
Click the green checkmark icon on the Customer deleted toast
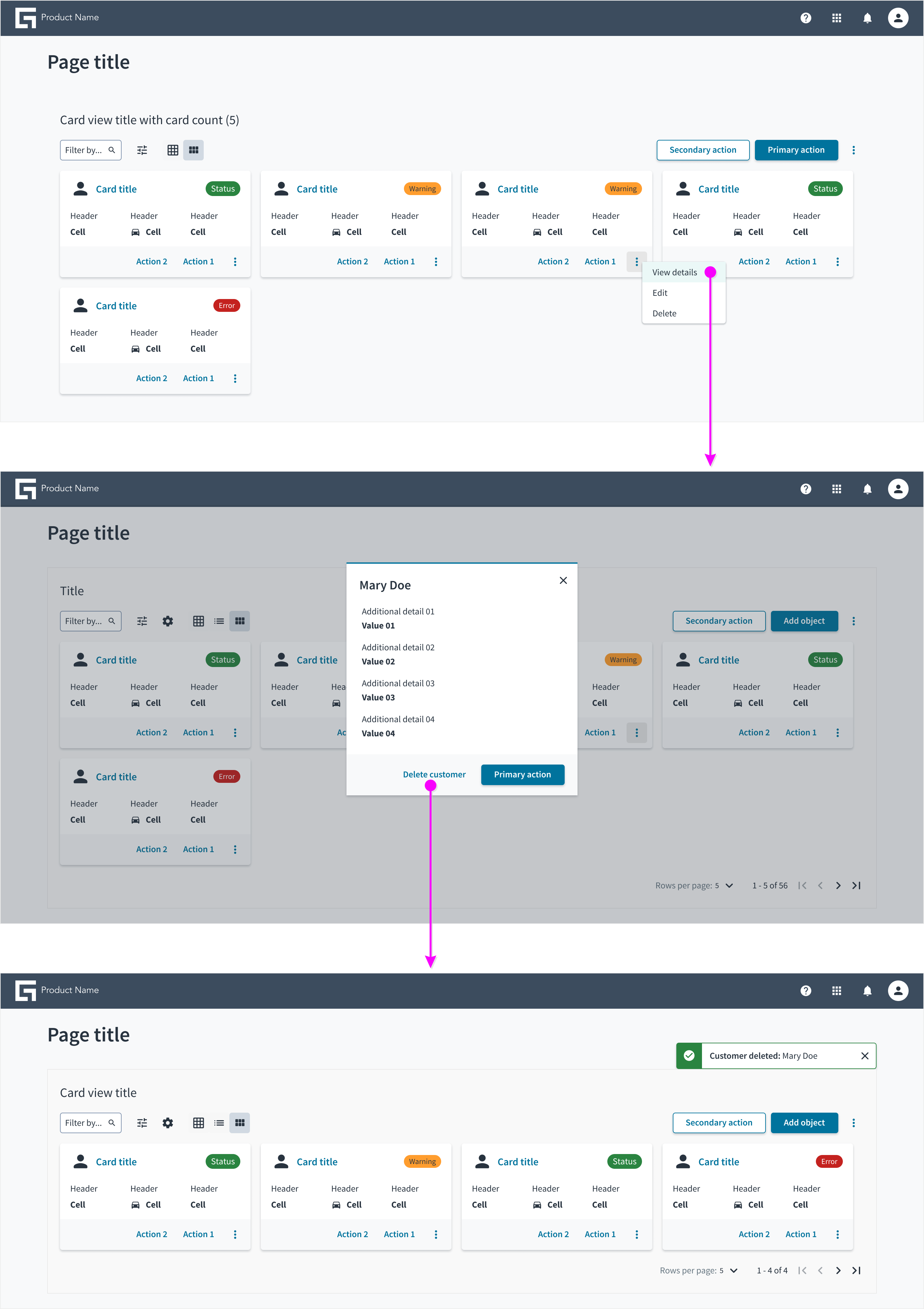tap(689, 1056)
